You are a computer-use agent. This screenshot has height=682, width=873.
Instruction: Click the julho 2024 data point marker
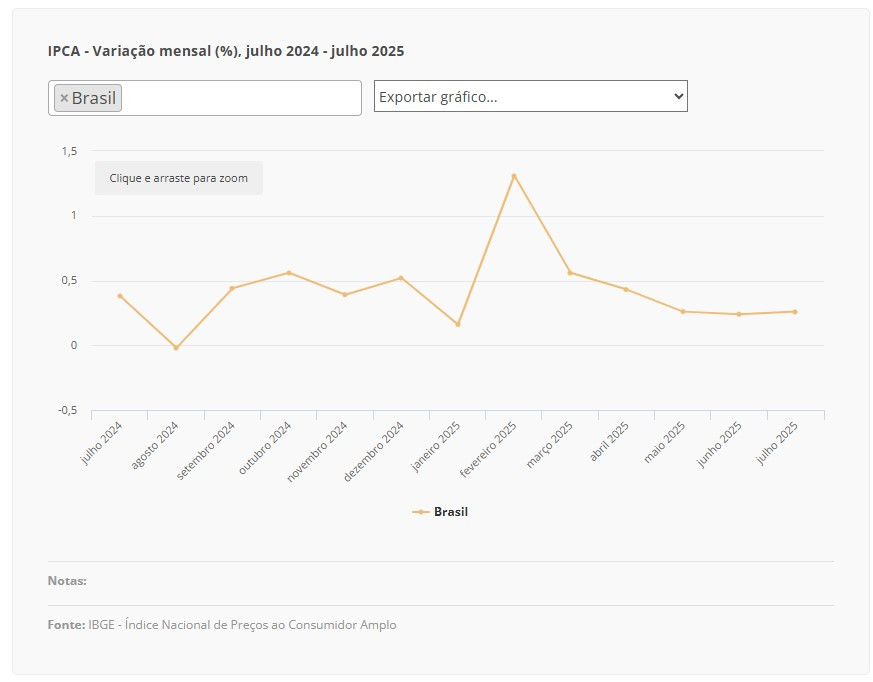[x=120, y=296]
